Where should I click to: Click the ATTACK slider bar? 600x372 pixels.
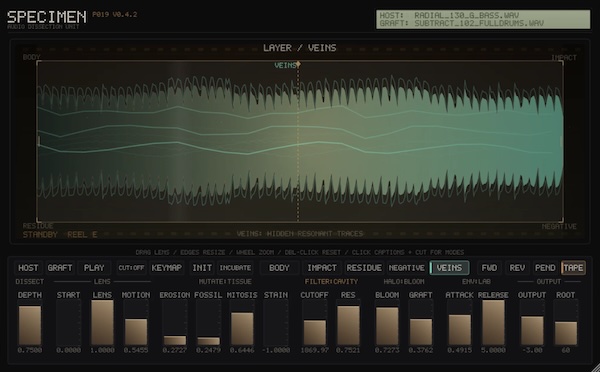(x=460, y=323)
